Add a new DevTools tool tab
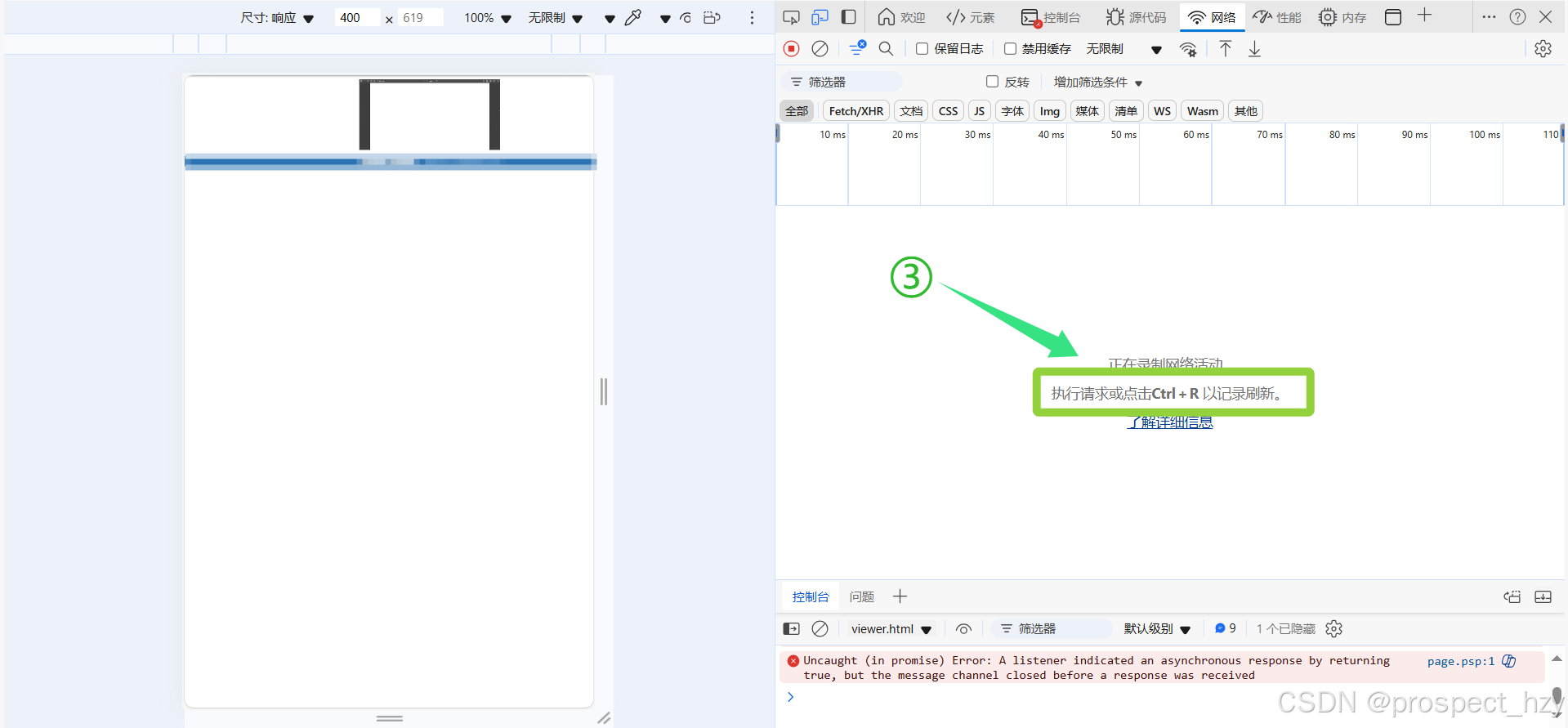The width and height of the screenshot is (1568, 728). click(x=1424, y=16)
